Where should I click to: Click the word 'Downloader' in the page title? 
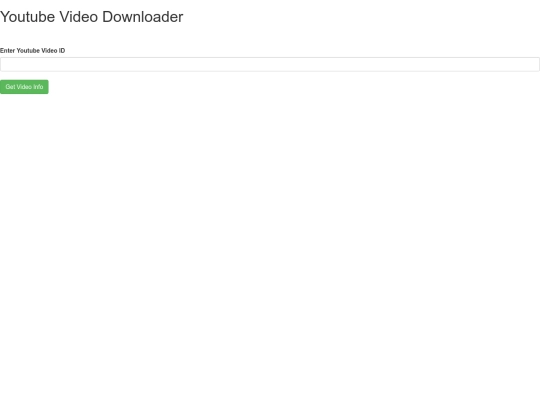[143, 17]
